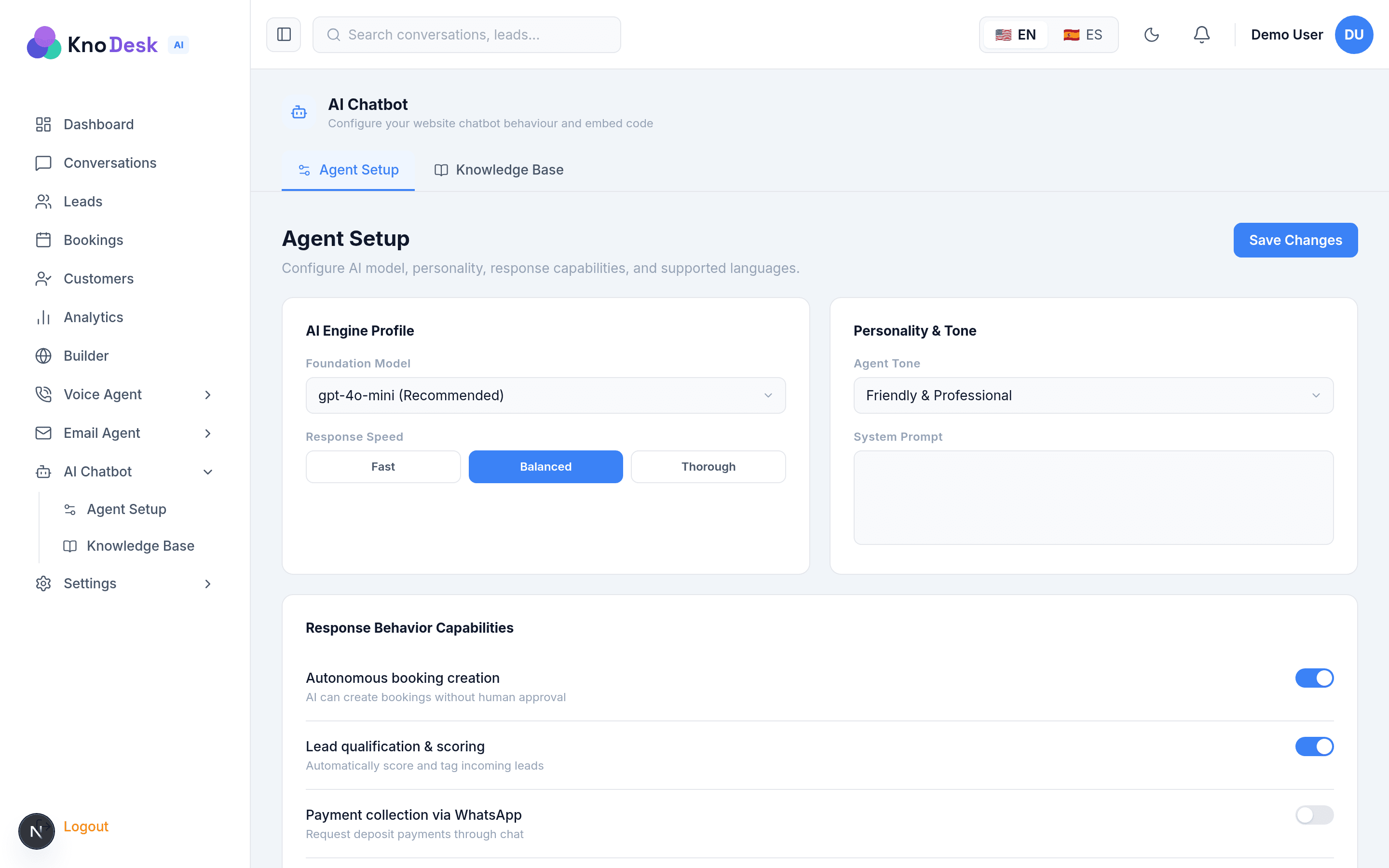
Task: Click the Save Changes button
Action: pos(1295,240)
